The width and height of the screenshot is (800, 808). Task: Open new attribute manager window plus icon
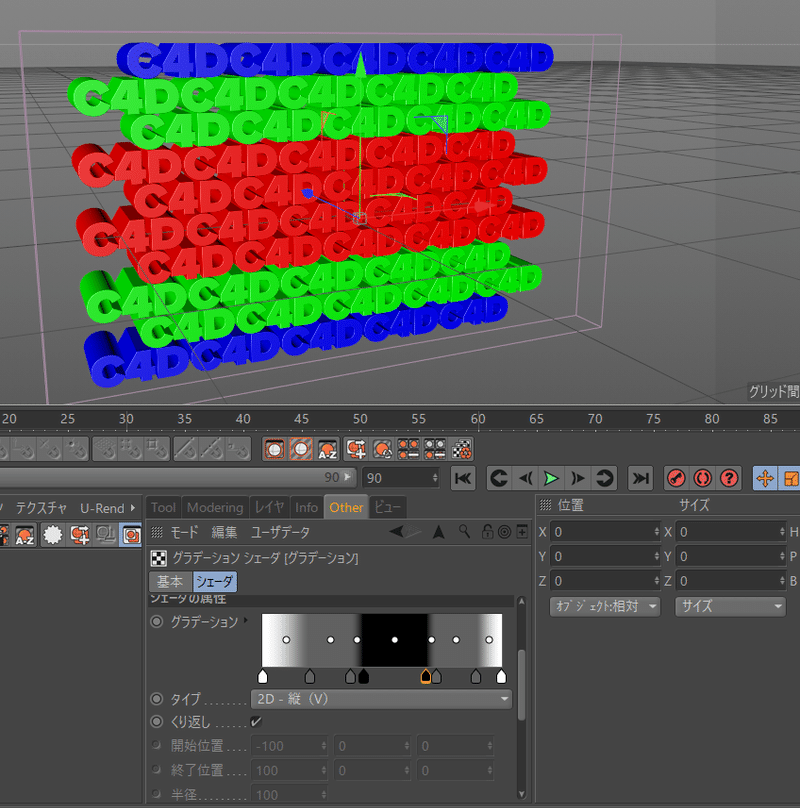tap(522, 532)
